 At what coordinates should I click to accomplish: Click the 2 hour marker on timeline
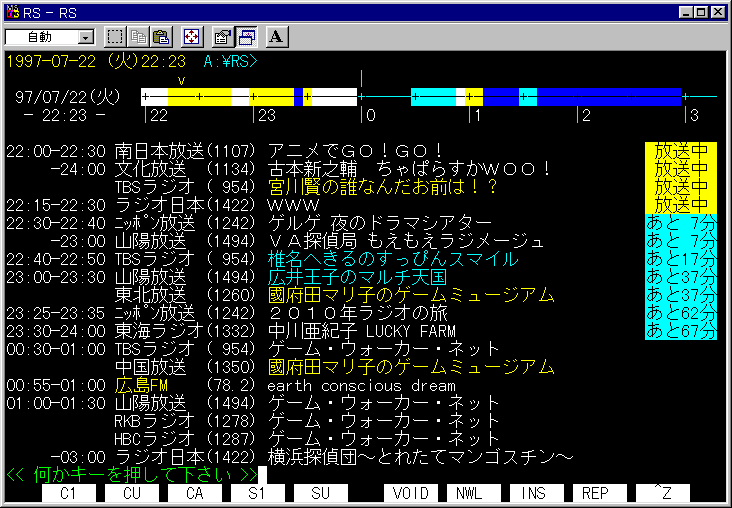[x=586, y=115]
